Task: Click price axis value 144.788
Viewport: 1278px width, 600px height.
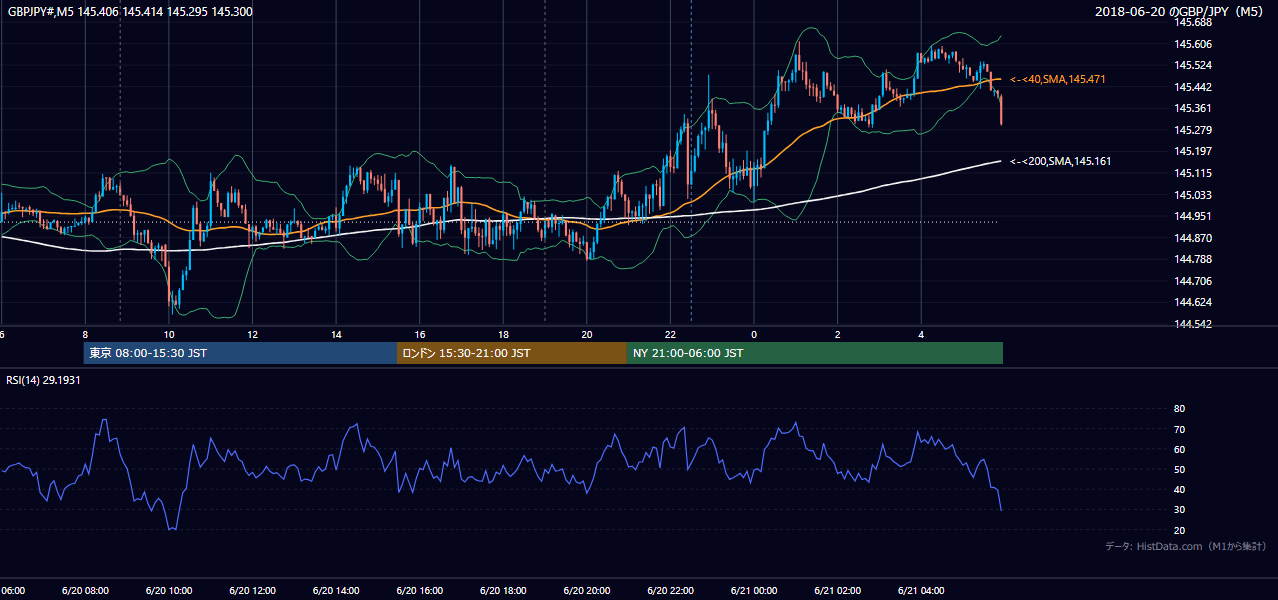Action: coord(1193,260)
